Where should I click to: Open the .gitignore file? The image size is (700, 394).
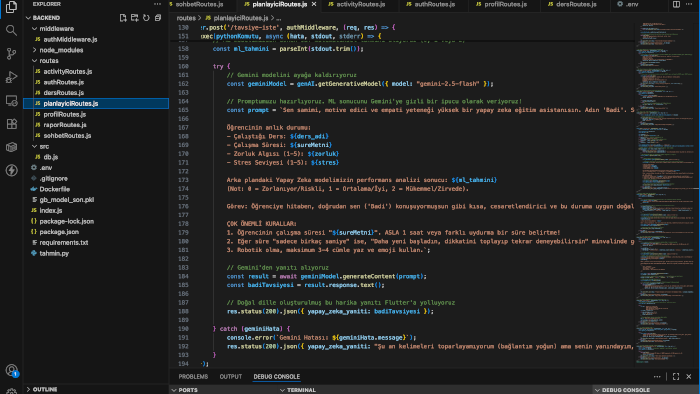point(96,178)
